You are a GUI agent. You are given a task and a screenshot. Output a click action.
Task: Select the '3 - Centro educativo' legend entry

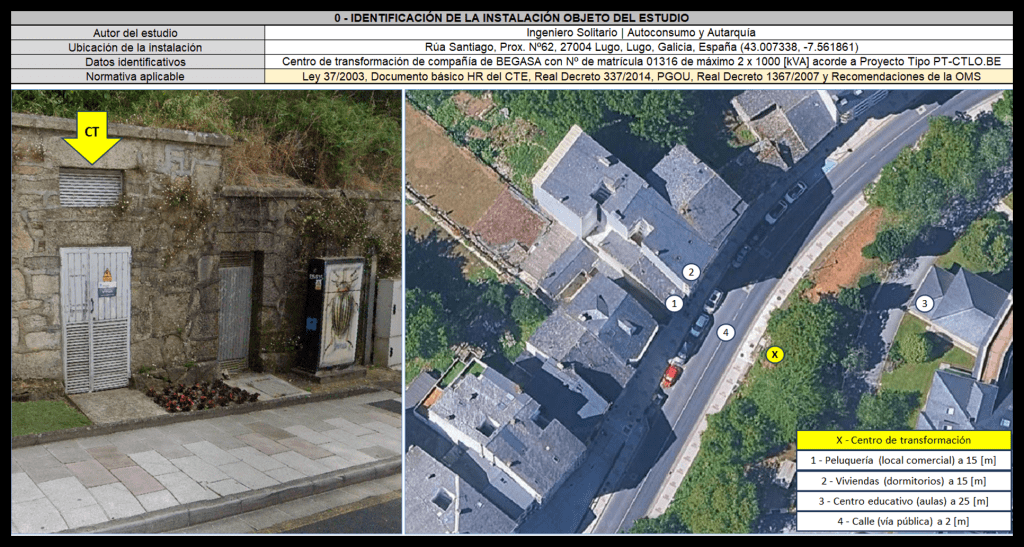(x=903, y=500)
